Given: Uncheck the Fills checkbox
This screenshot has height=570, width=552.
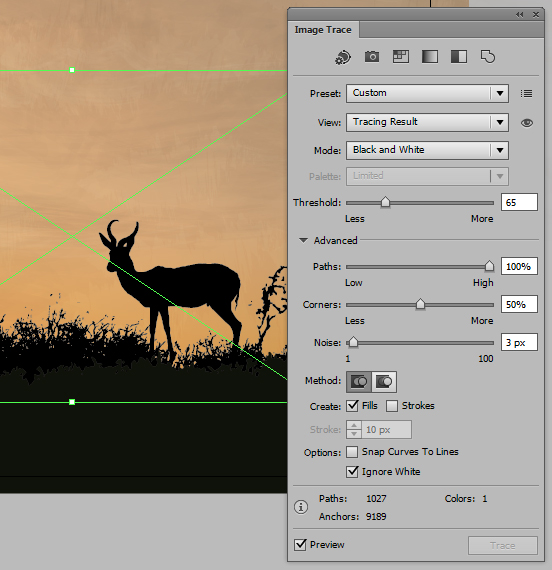Looking at the screenshot, I should click(x=352, y=406).
